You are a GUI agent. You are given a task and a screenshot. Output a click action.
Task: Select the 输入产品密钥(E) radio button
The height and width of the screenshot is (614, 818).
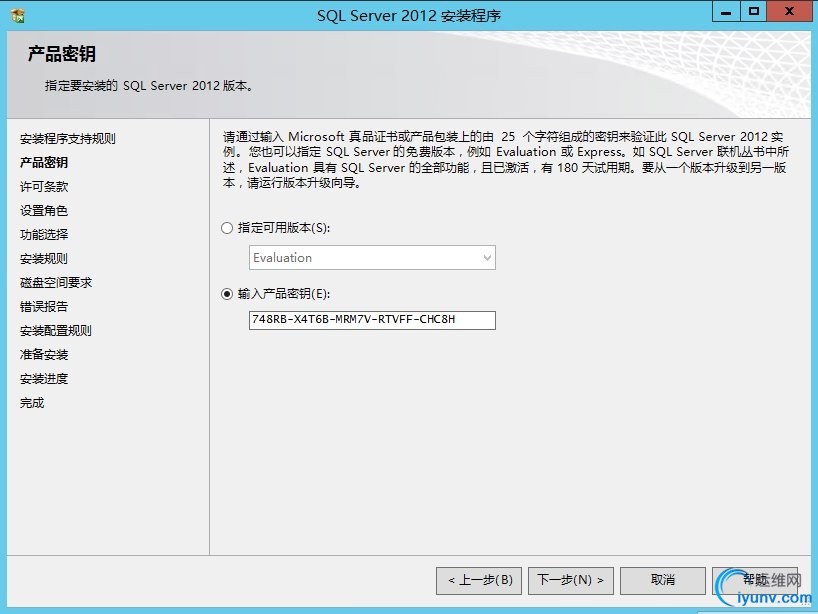[227, 294]
